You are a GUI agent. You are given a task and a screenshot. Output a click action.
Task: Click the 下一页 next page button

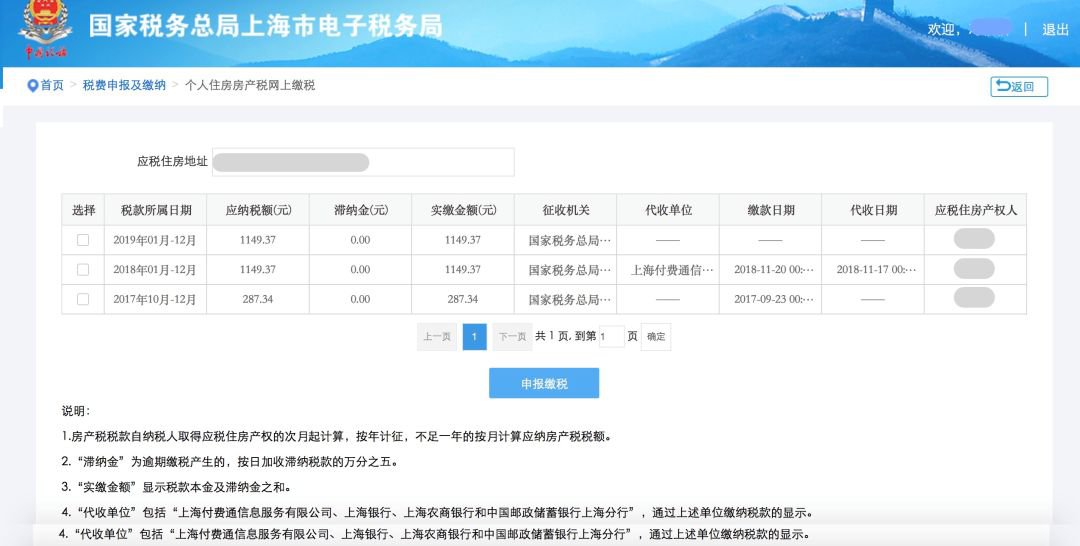point(512,337)
